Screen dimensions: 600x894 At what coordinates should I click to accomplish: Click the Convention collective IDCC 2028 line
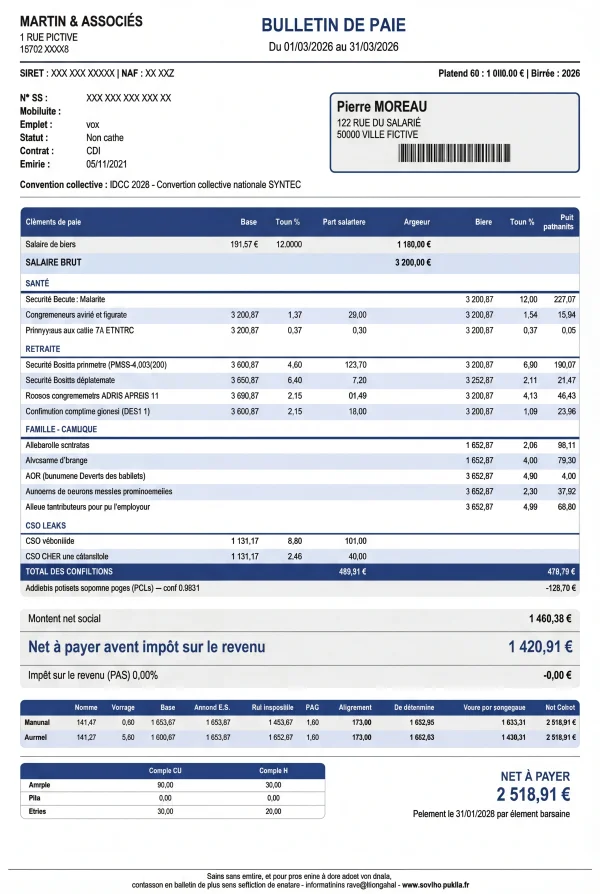click(160, 185)
